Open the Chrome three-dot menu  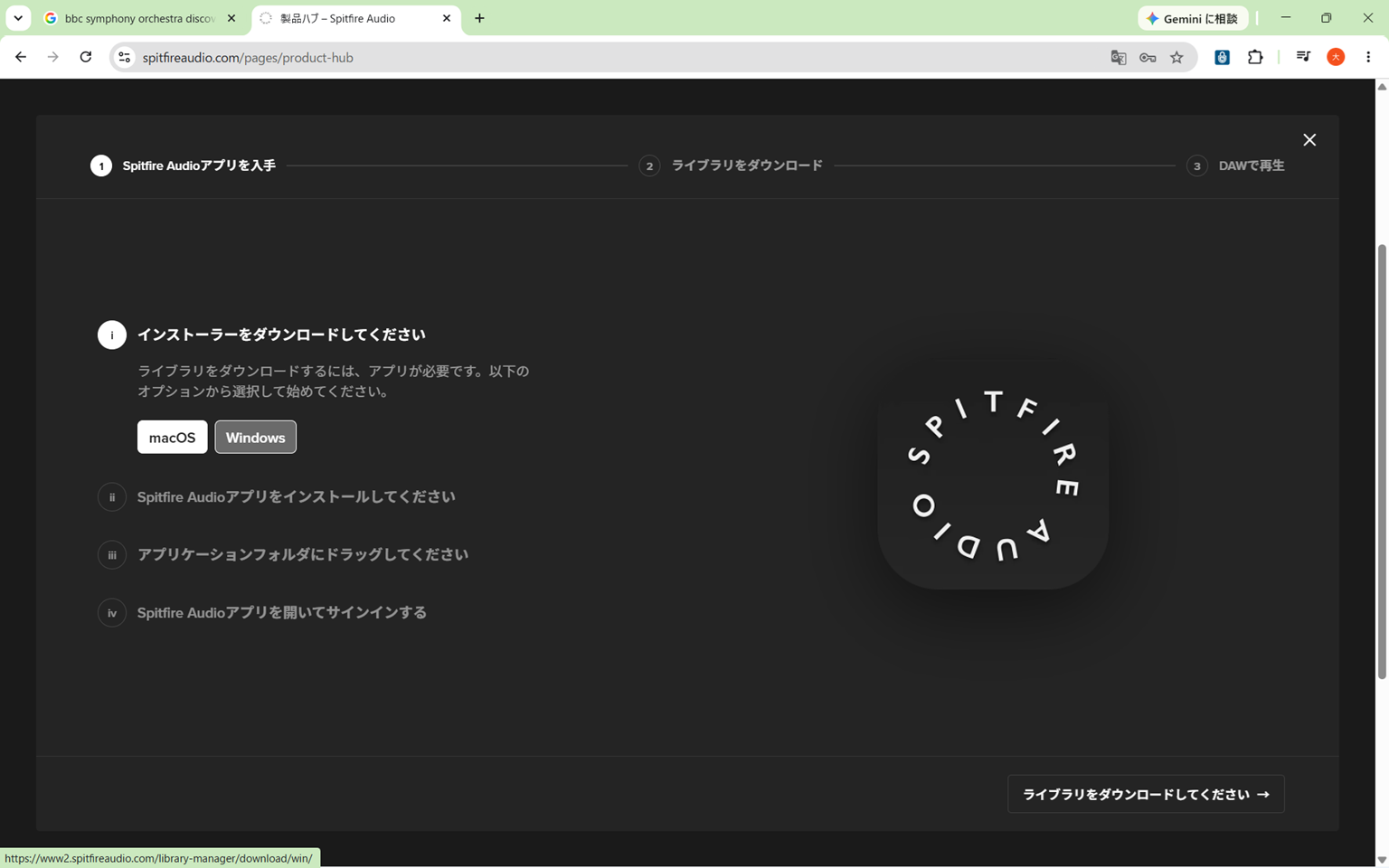(1368, 57)
